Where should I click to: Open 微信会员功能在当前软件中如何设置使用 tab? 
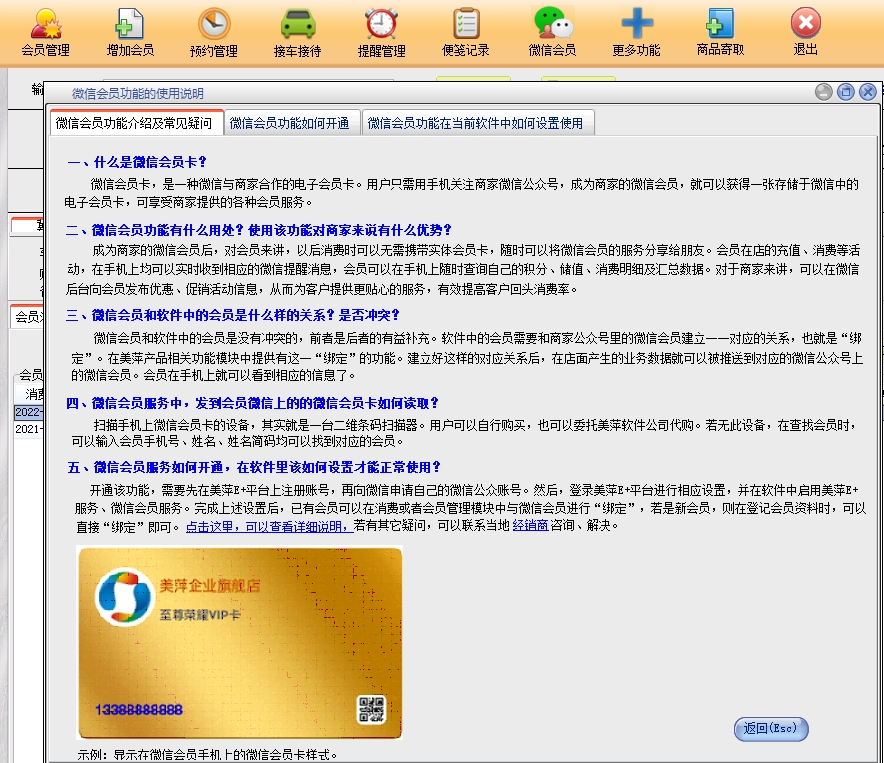(x=474, y=123)
